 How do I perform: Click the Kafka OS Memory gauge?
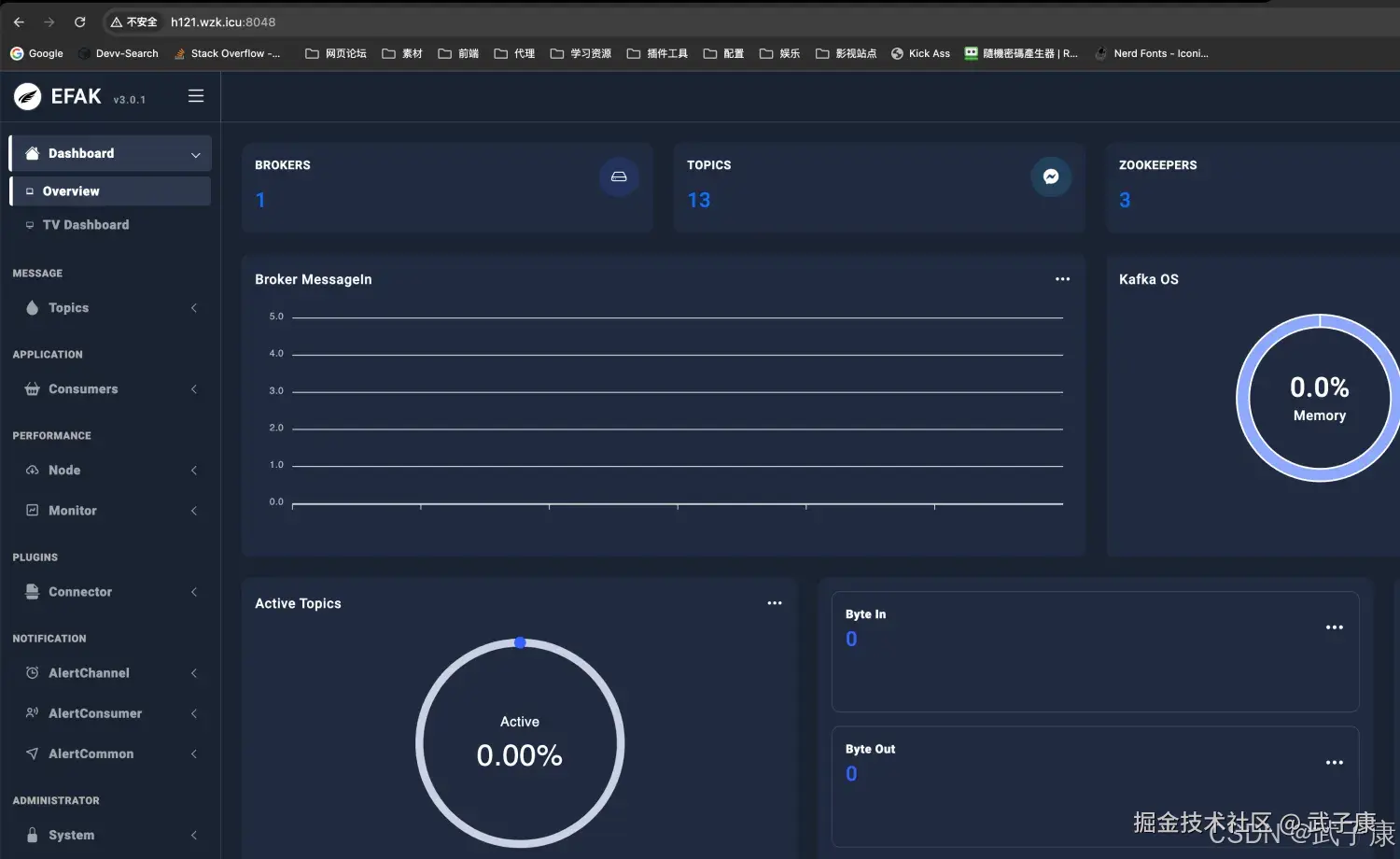(1319, 398)
